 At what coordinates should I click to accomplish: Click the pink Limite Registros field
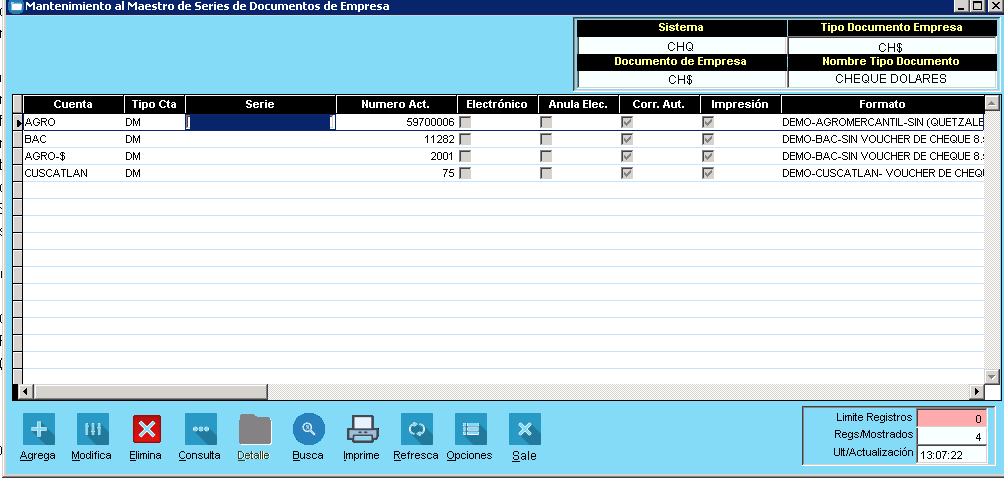[953, 417]
